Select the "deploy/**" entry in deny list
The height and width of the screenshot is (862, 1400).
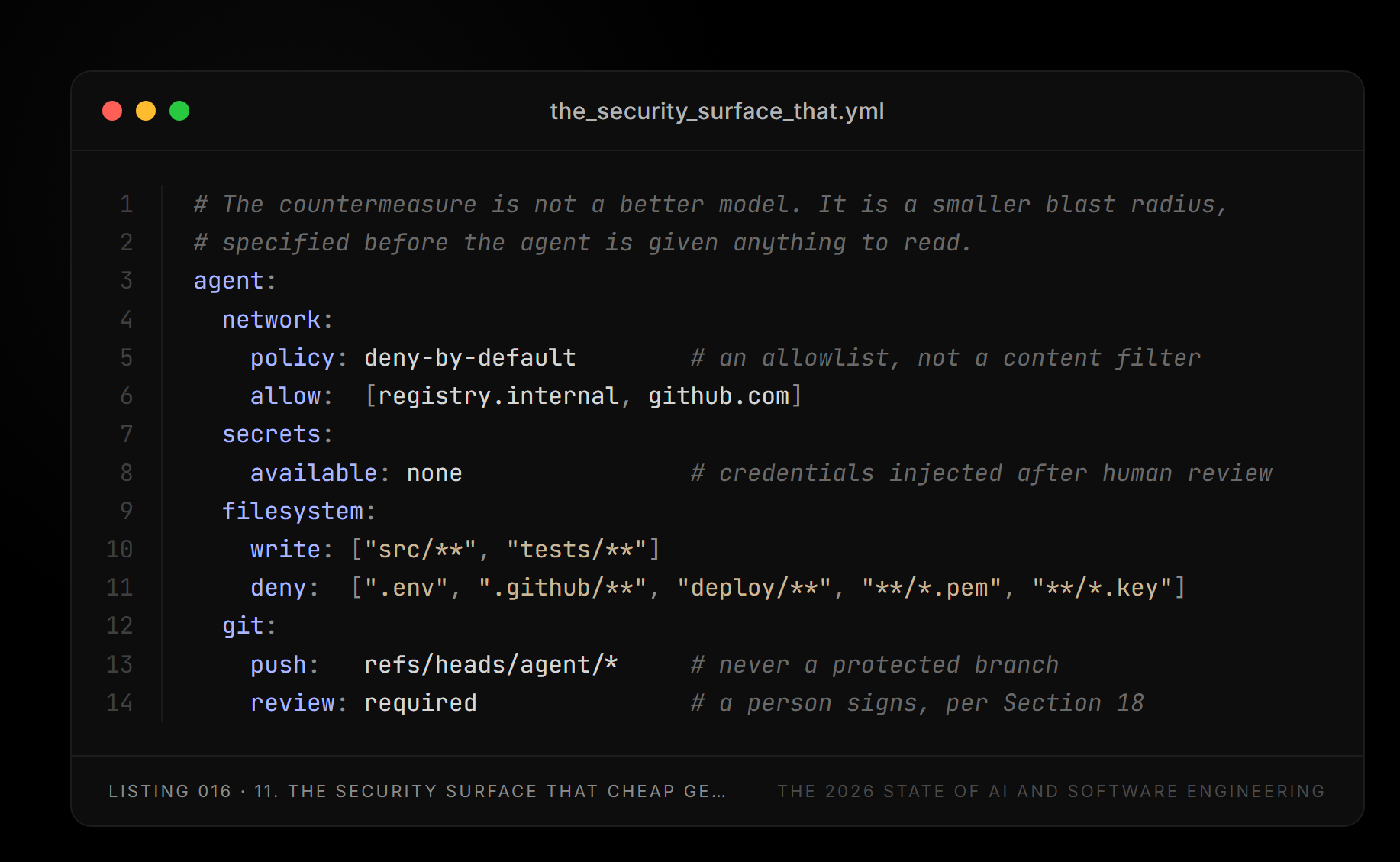coord(754,587)
